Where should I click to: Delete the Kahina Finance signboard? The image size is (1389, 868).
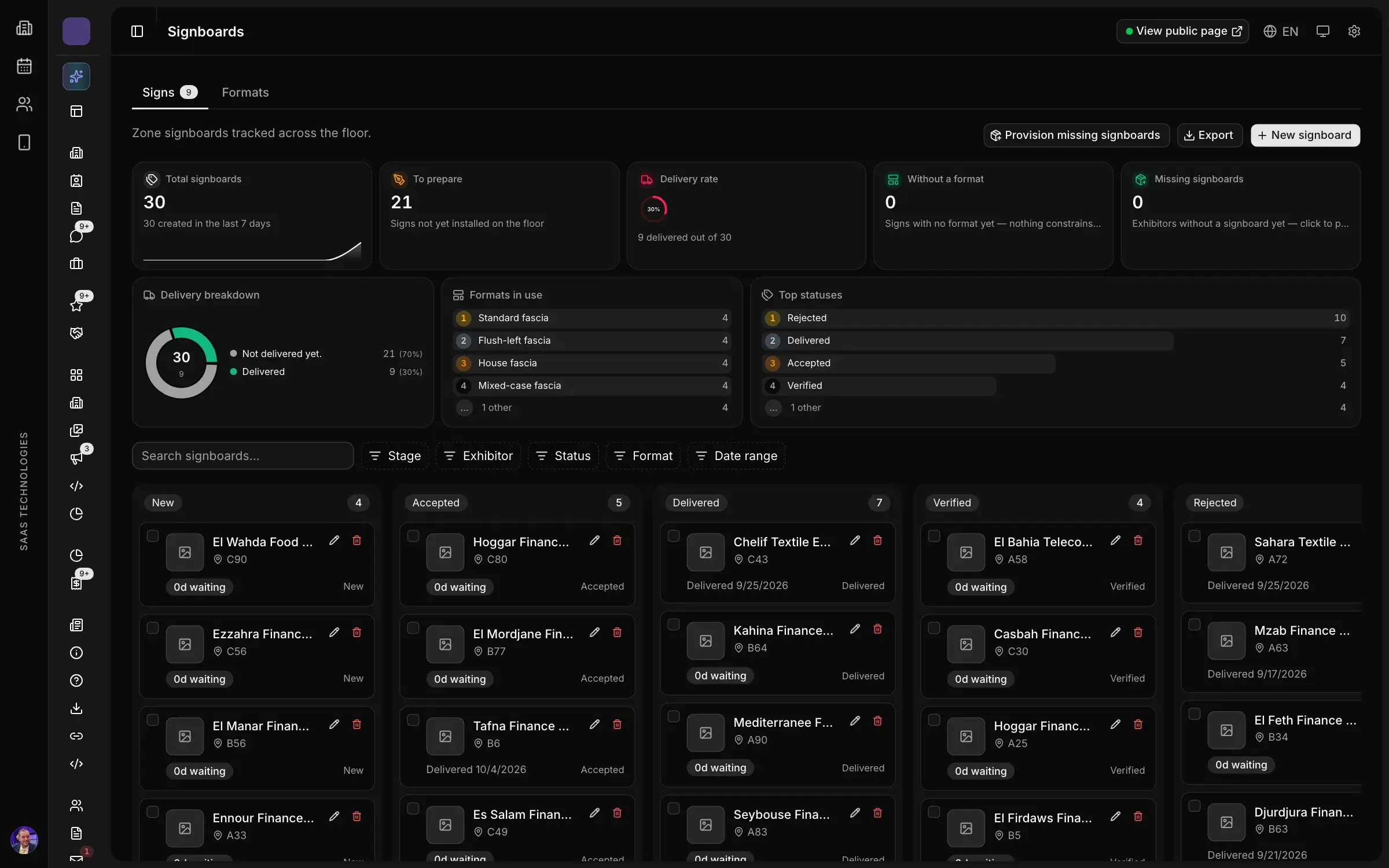coord(877,629)
